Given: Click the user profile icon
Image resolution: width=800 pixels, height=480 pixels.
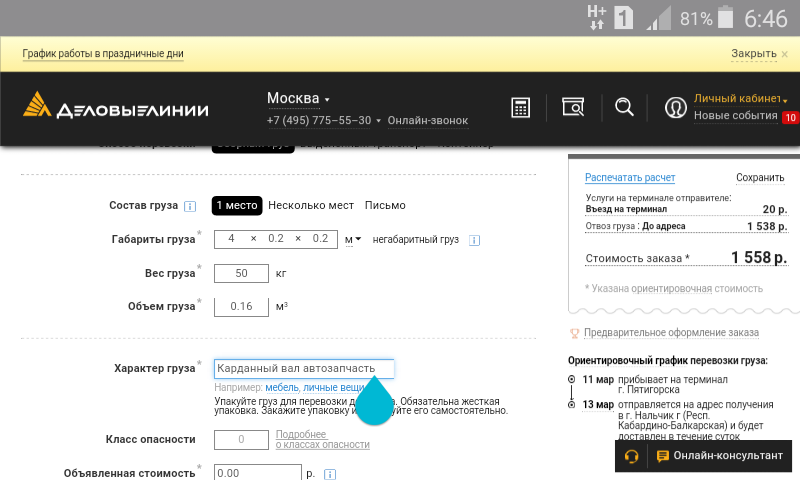Looking at the screenshot, I should tap(676, 108).
